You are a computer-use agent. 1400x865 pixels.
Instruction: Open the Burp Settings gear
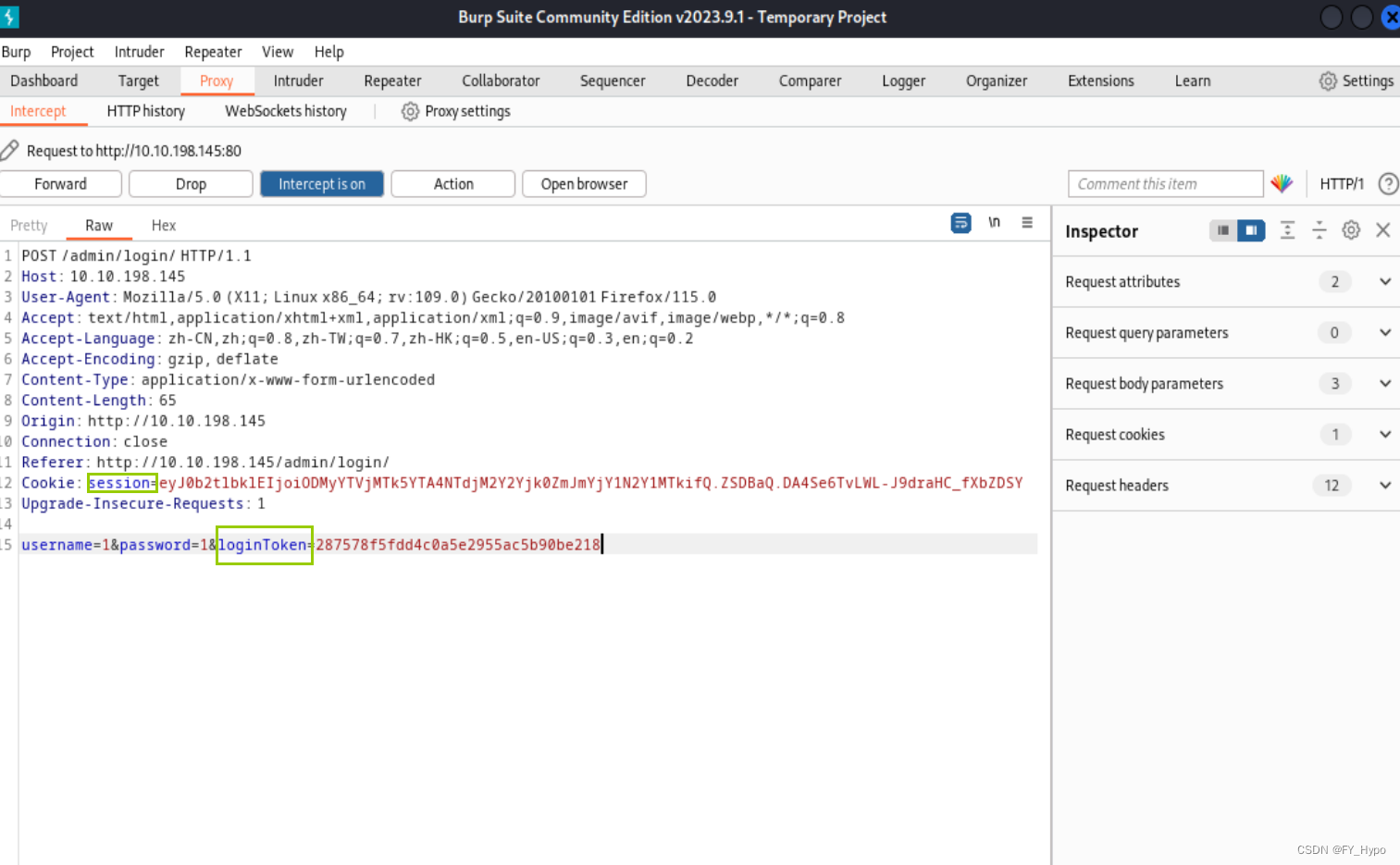pyautogui.click(x=1356, y=80)
